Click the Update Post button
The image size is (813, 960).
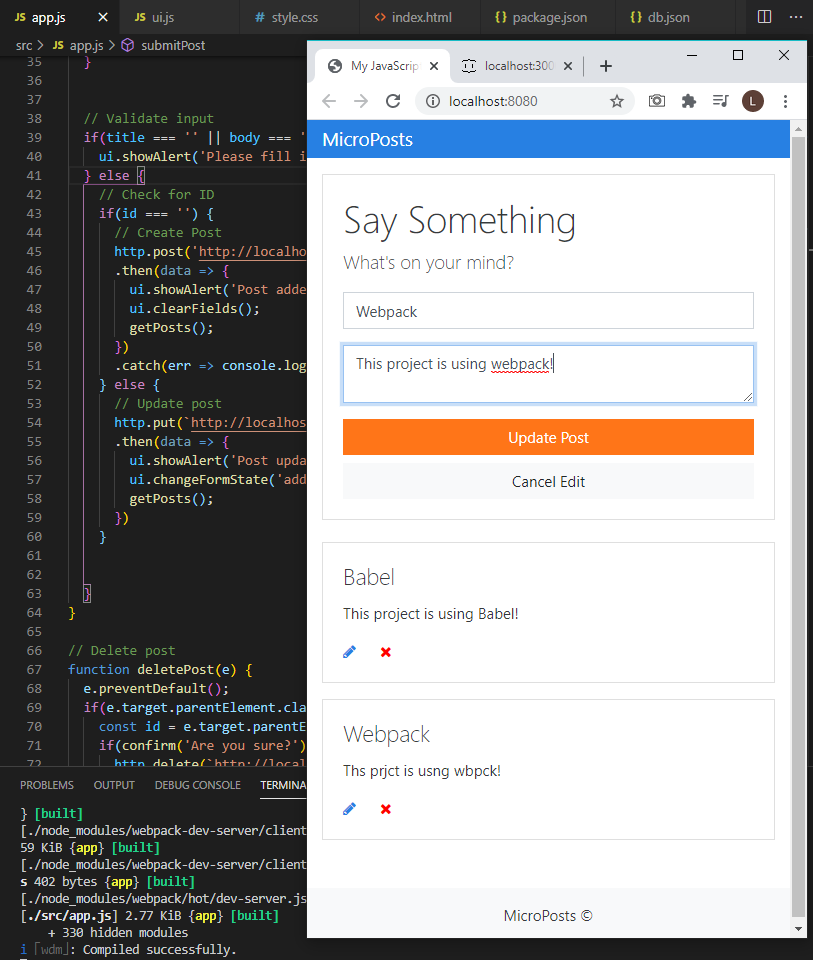point(548,437)
